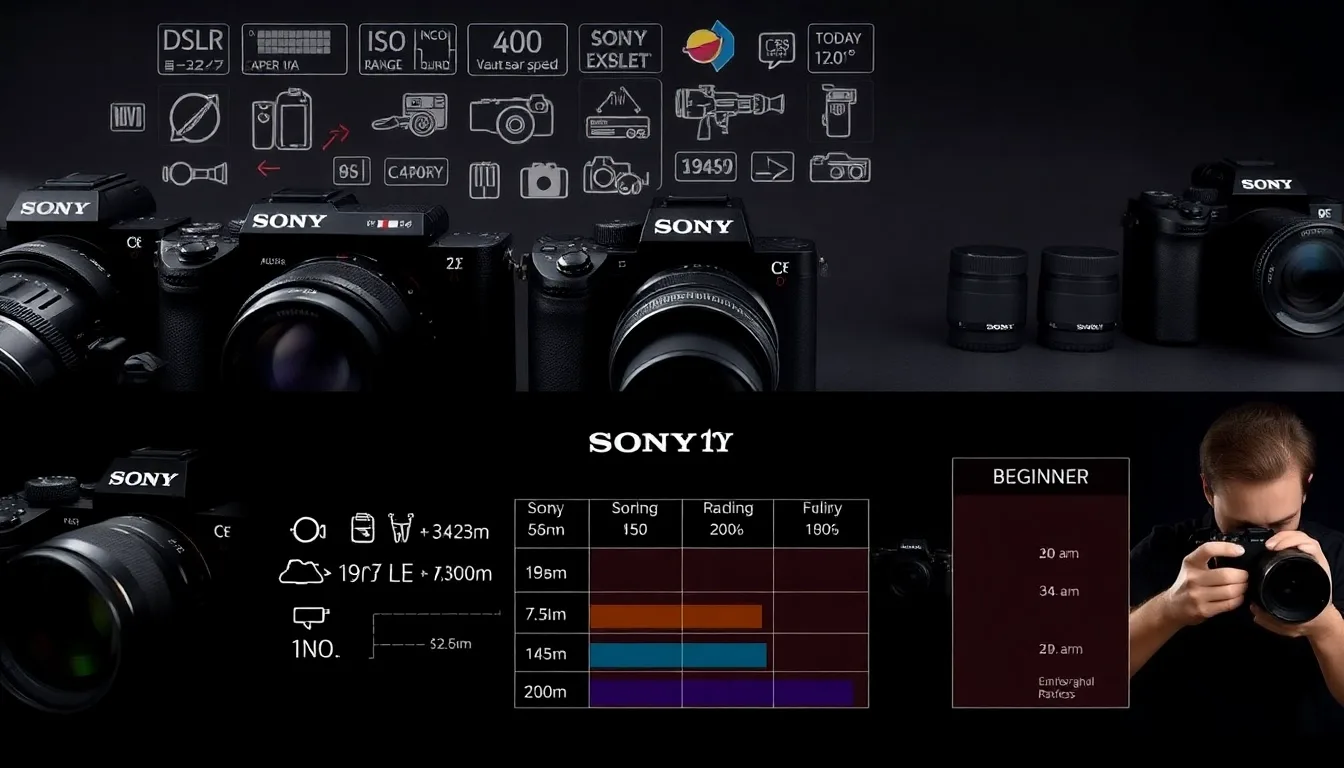Image resolution: width=1344 pixels, height=768 pixels.
Task: Click the 19459 number box
Action: (x=705, y=166)
